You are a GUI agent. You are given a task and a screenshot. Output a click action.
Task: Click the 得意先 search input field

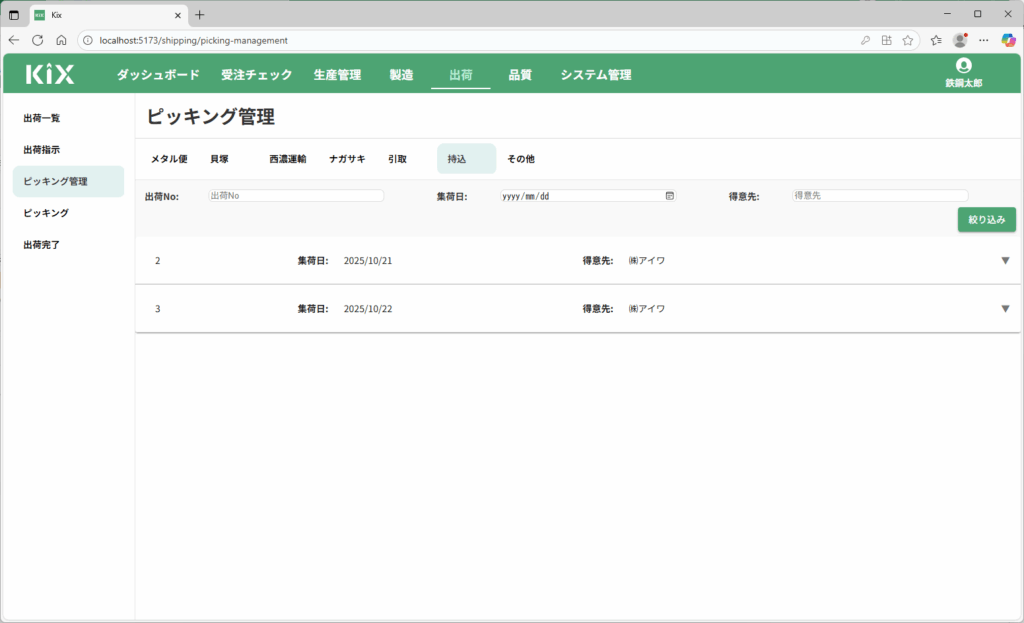(880, 196)
